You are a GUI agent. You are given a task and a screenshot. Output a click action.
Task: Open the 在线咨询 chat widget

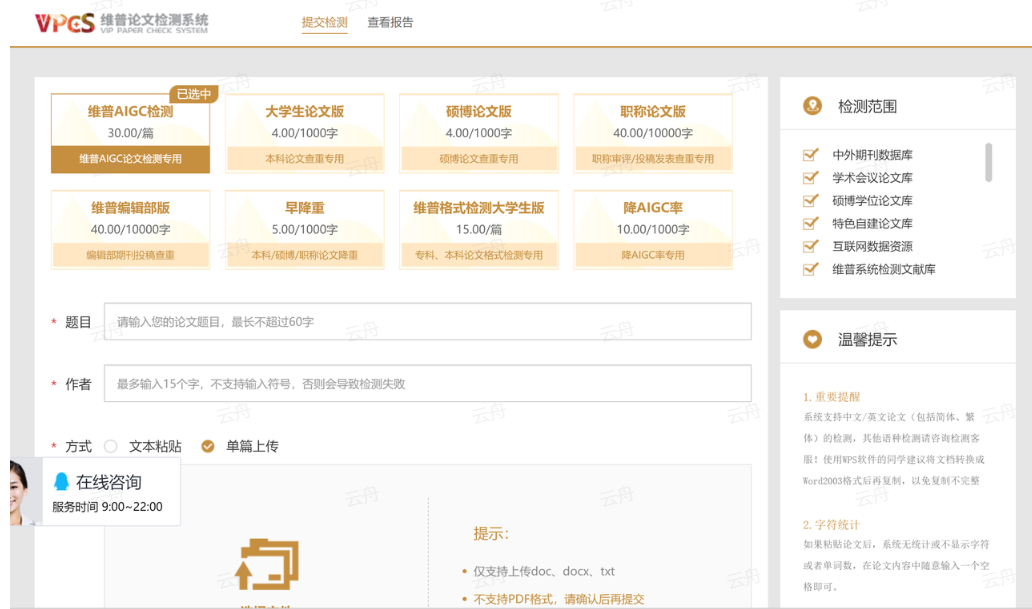(95, 492)
